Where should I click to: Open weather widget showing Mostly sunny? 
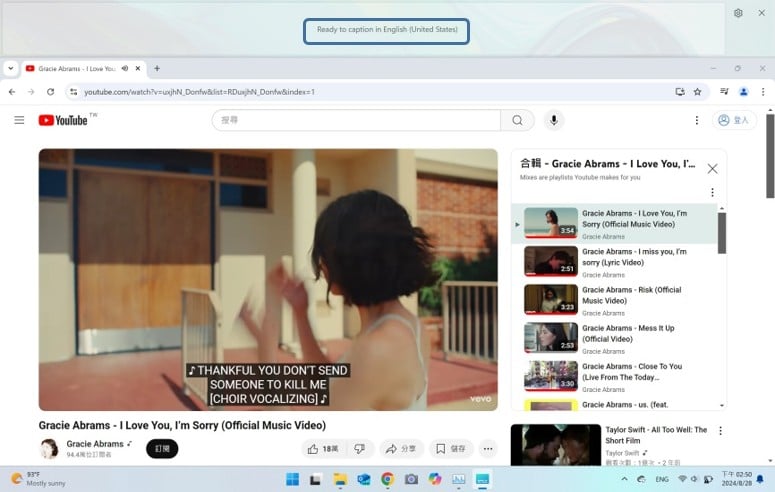click(39, 479)
